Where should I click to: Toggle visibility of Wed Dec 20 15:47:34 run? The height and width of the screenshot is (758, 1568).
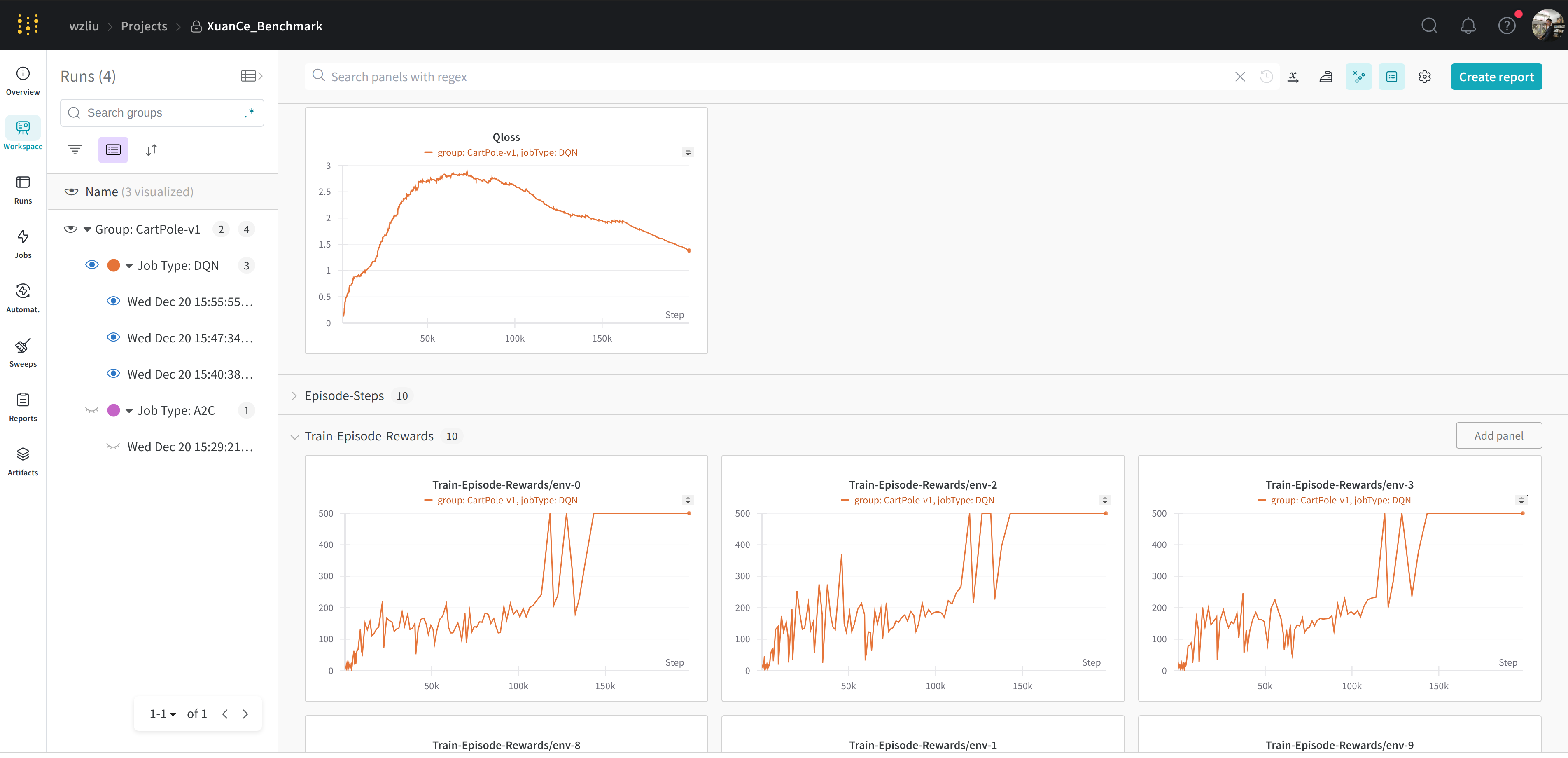113,337
